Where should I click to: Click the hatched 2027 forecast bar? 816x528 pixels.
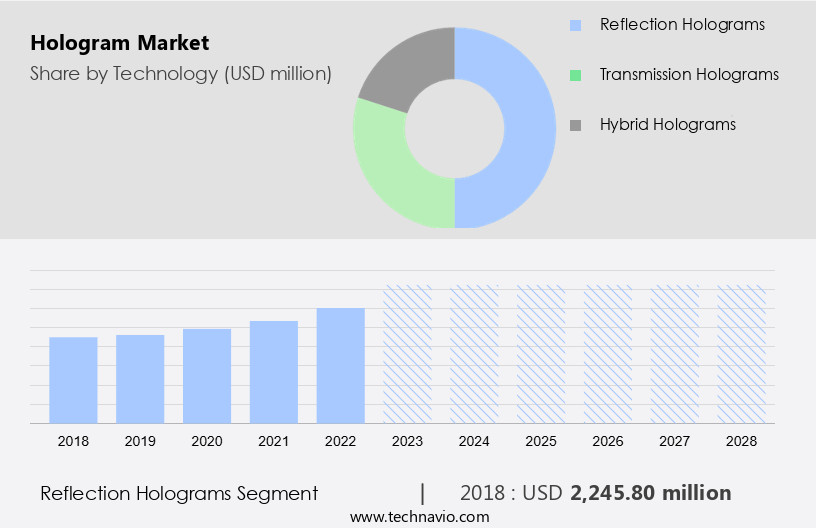tap(674, 354)
